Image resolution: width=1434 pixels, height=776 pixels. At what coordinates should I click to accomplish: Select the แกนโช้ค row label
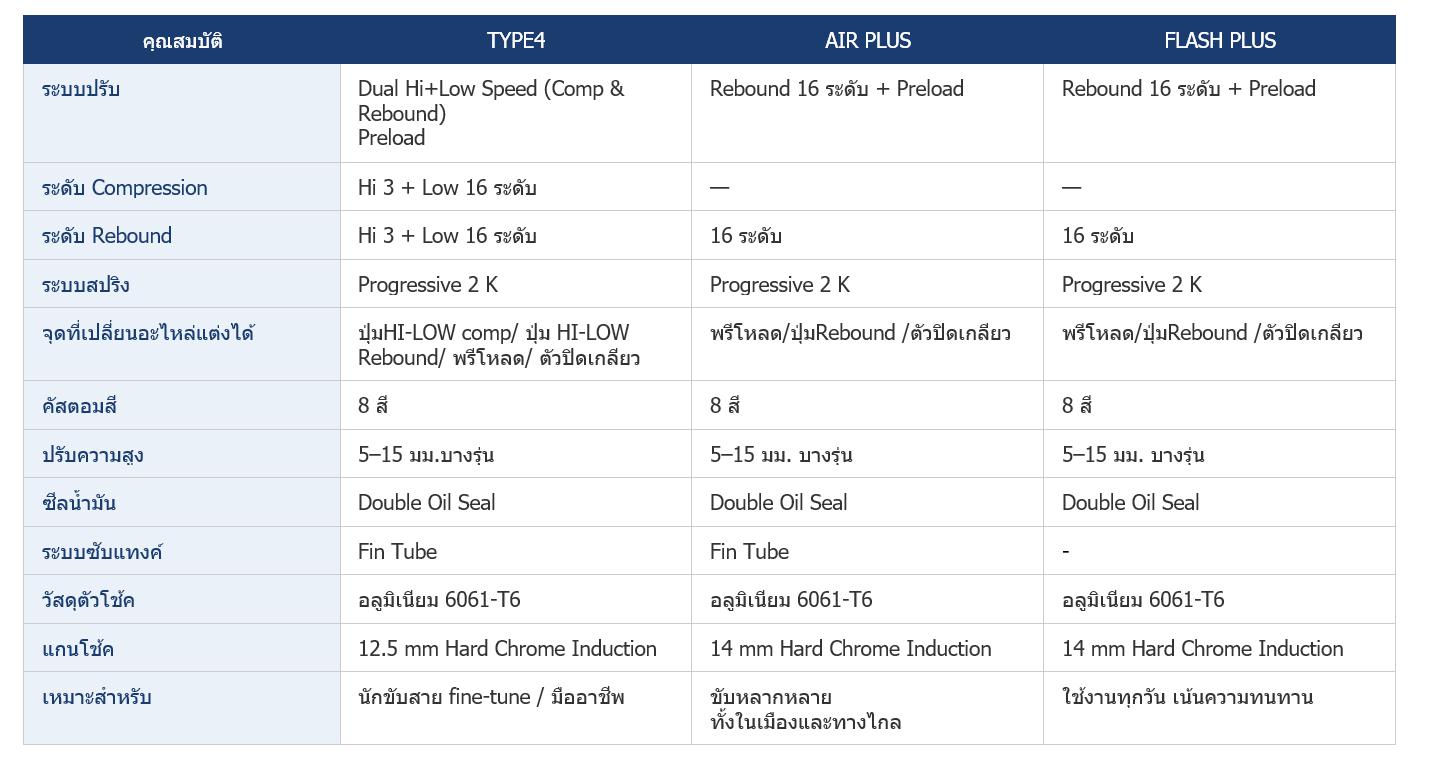(78, 649)
